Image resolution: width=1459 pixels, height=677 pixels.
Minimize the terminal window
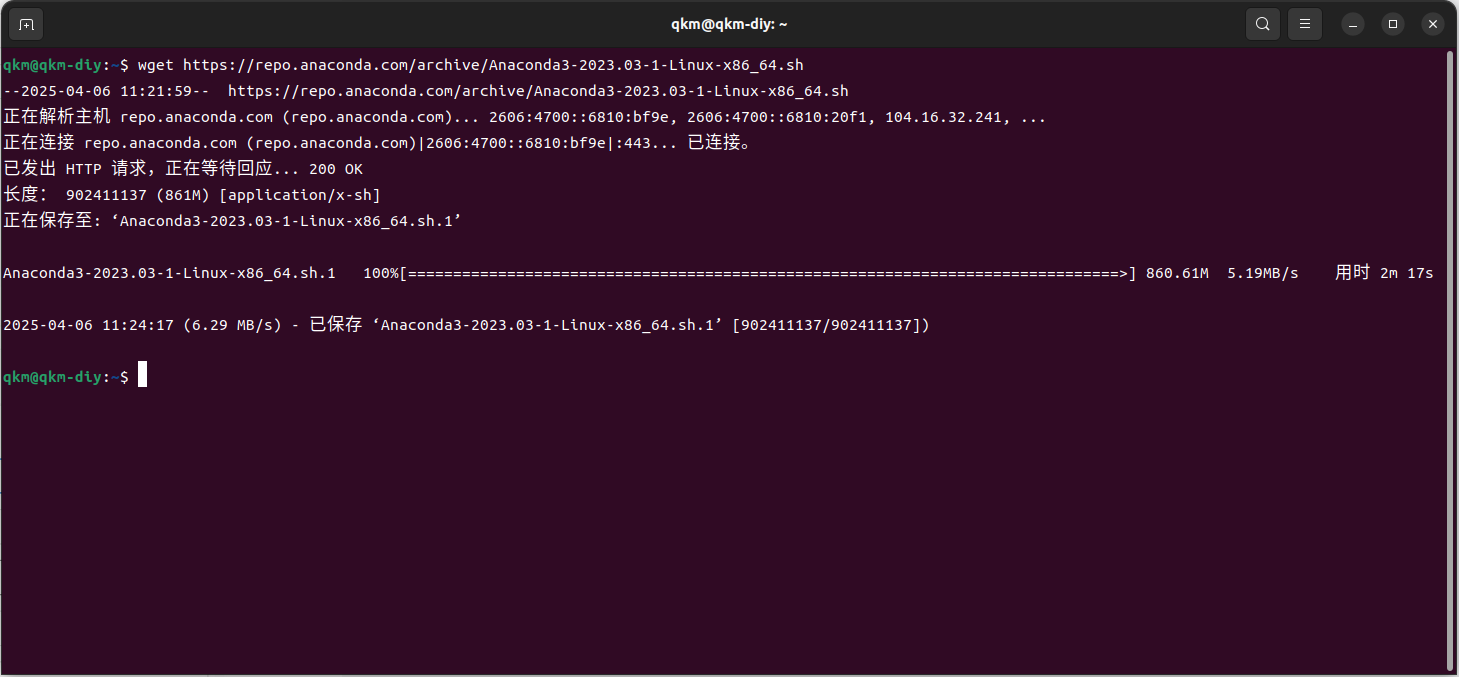click(x=1353, y=24)
